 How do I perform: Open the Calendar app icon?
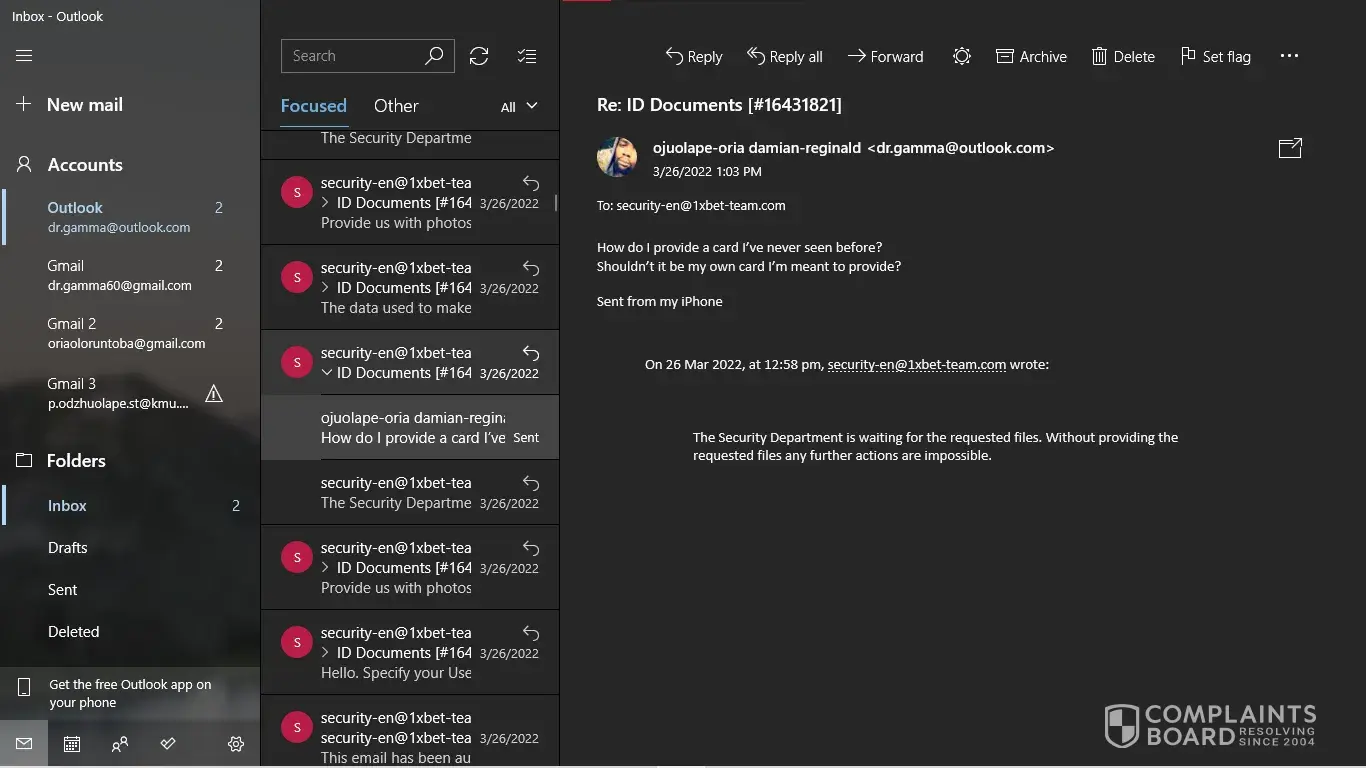pyautogui.click(x=72, y=744)
